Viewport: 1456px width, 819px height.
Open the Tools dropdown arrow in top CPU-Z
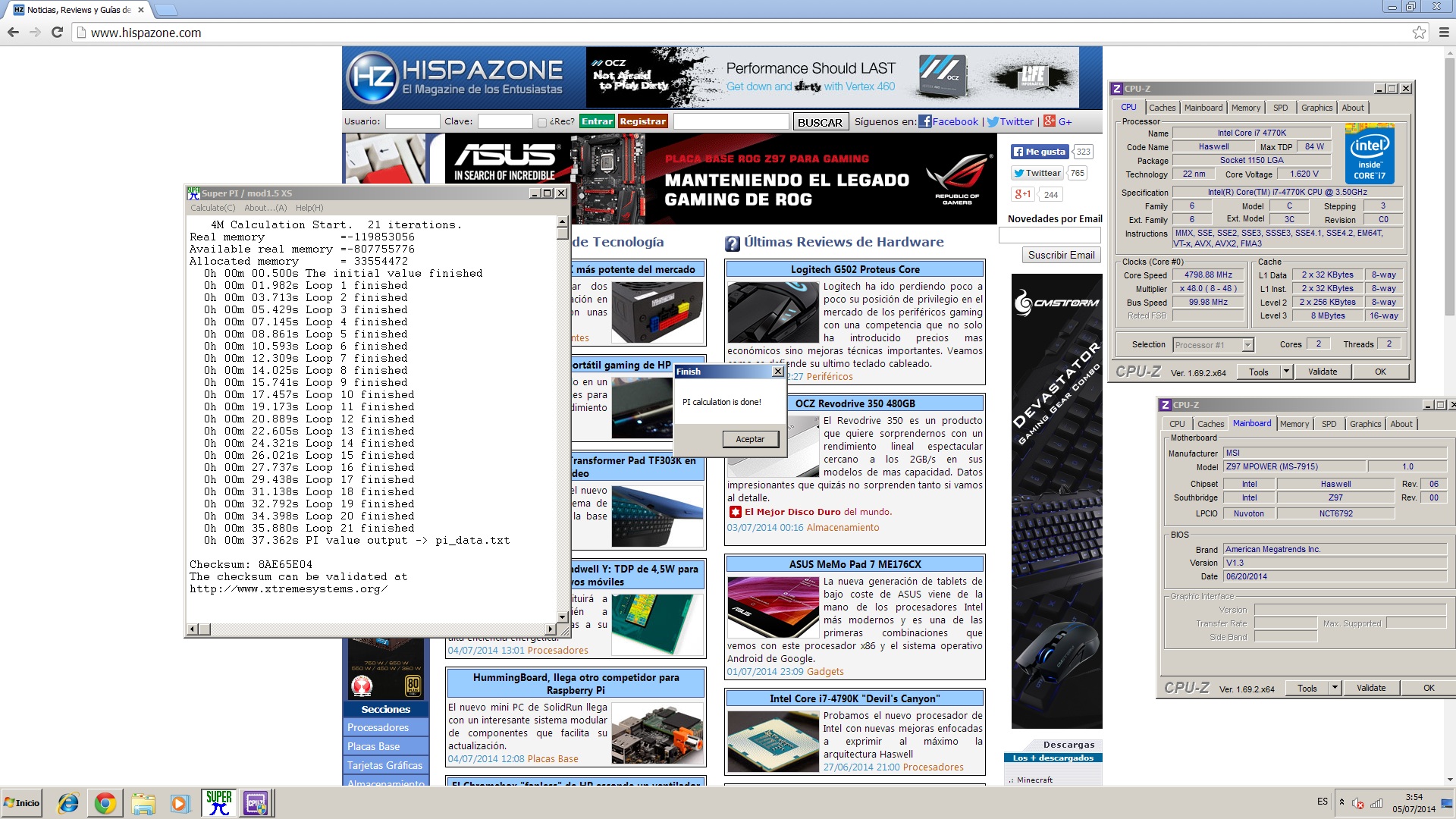pyautogui.click(x=1286, y=372)
